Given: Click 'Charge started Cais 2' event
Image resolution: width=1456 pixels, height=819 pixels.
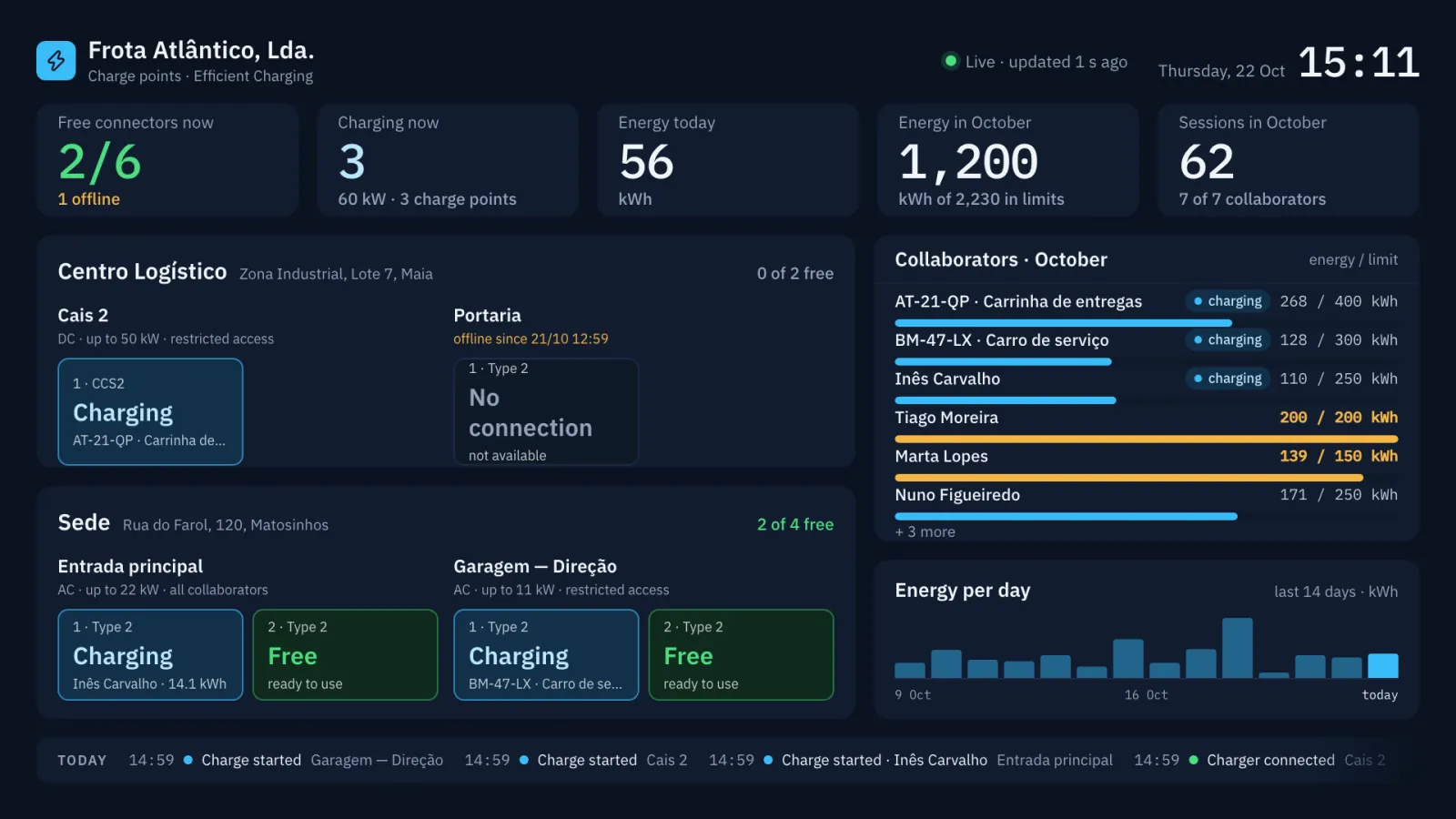Looking at the screenshot, I should point(576,760).
